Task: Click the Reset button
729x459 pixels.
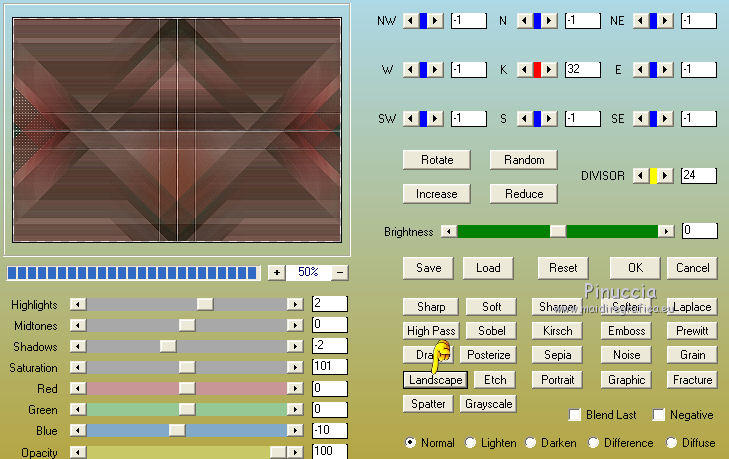Action: (x=563, y=268)
